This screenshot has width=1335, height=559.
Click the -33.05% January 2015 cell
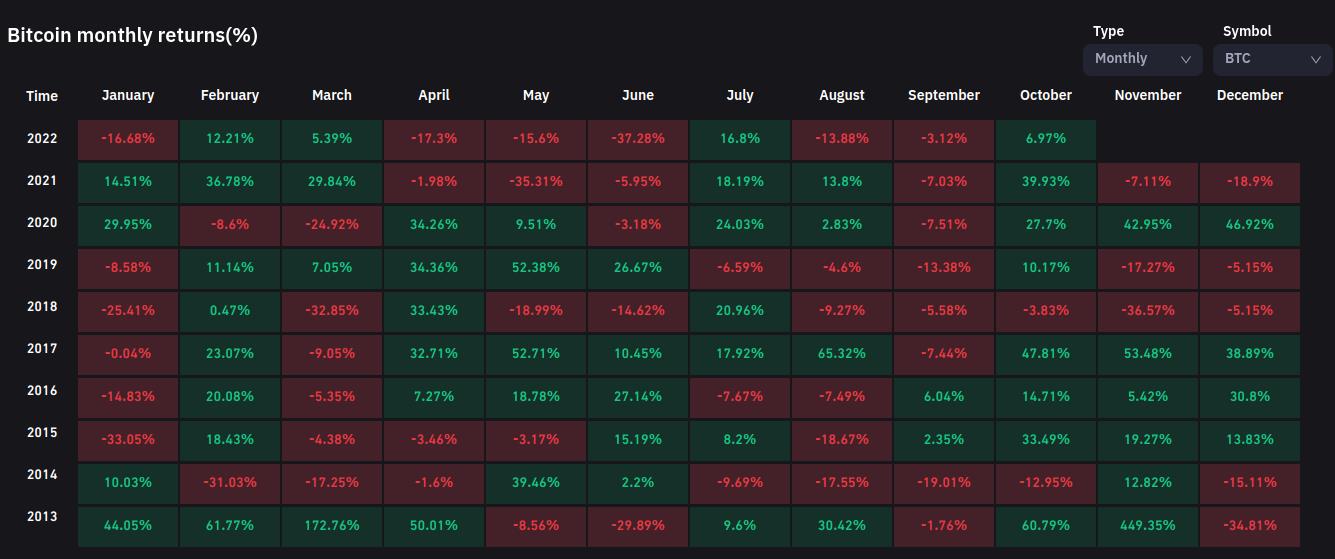[128, 440]
